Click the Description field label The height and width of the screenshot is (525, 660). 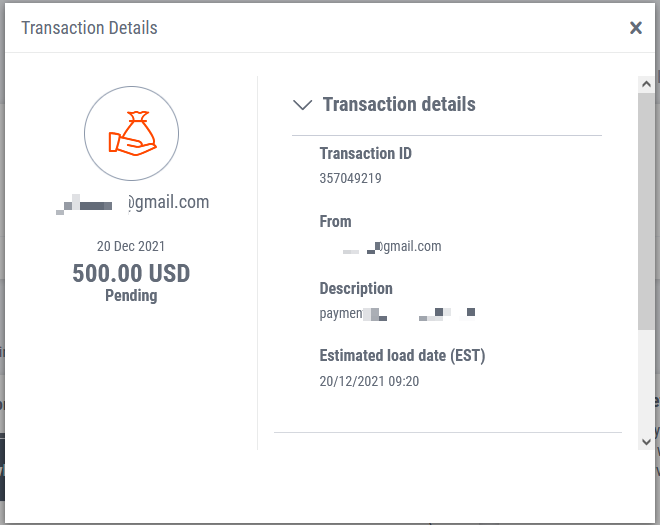pos(356,288)
